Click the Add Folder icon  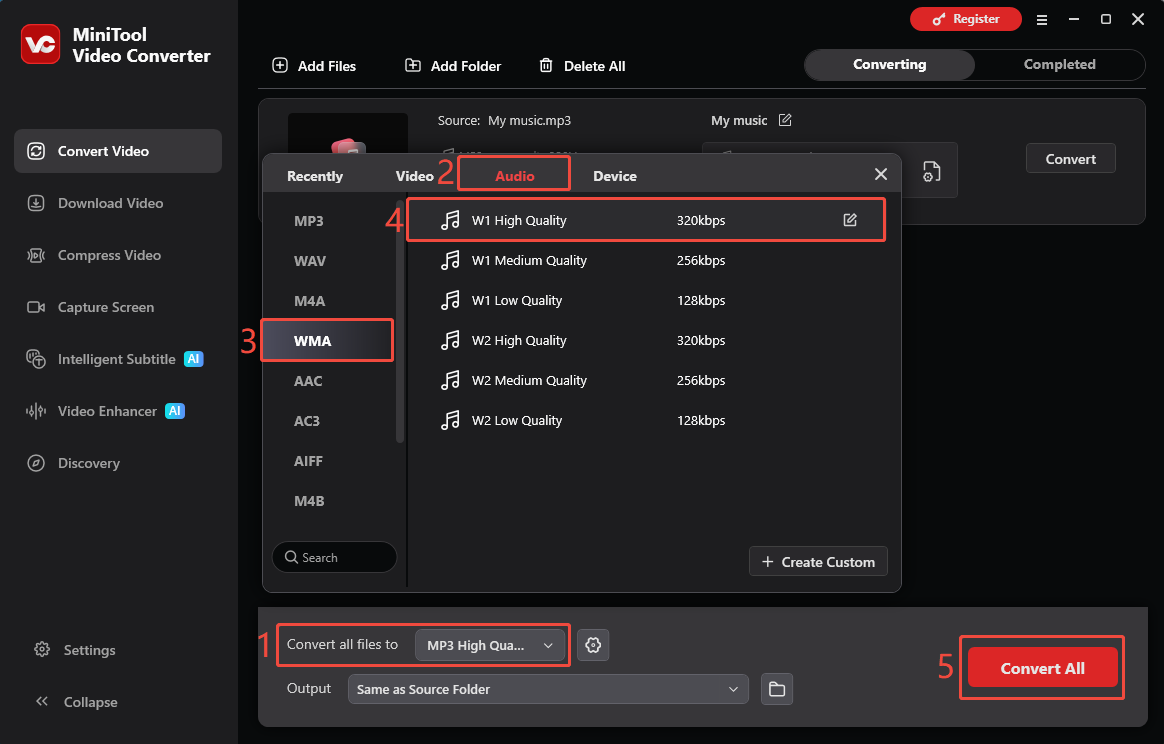[x=413, y=65]
